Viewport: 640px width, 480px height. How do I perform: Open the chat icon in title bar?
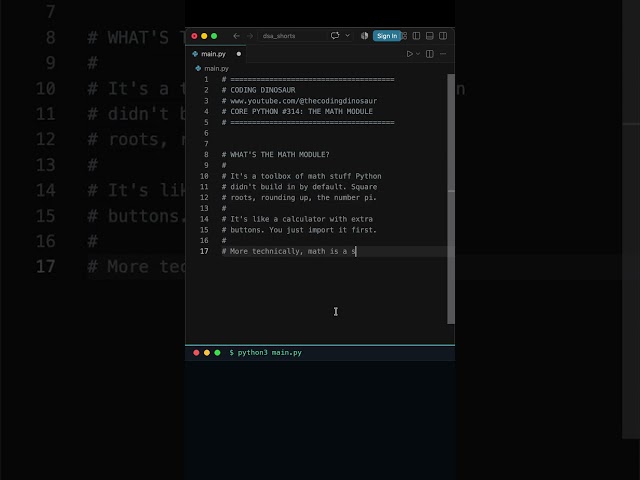click(335, 36)
